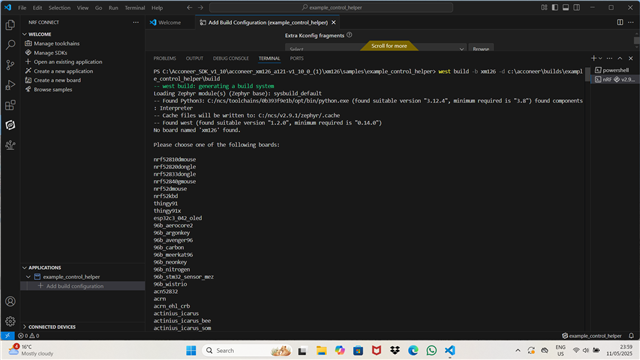Open Customize Layout in the title bar
640x360 pixels.
(544, 8)
